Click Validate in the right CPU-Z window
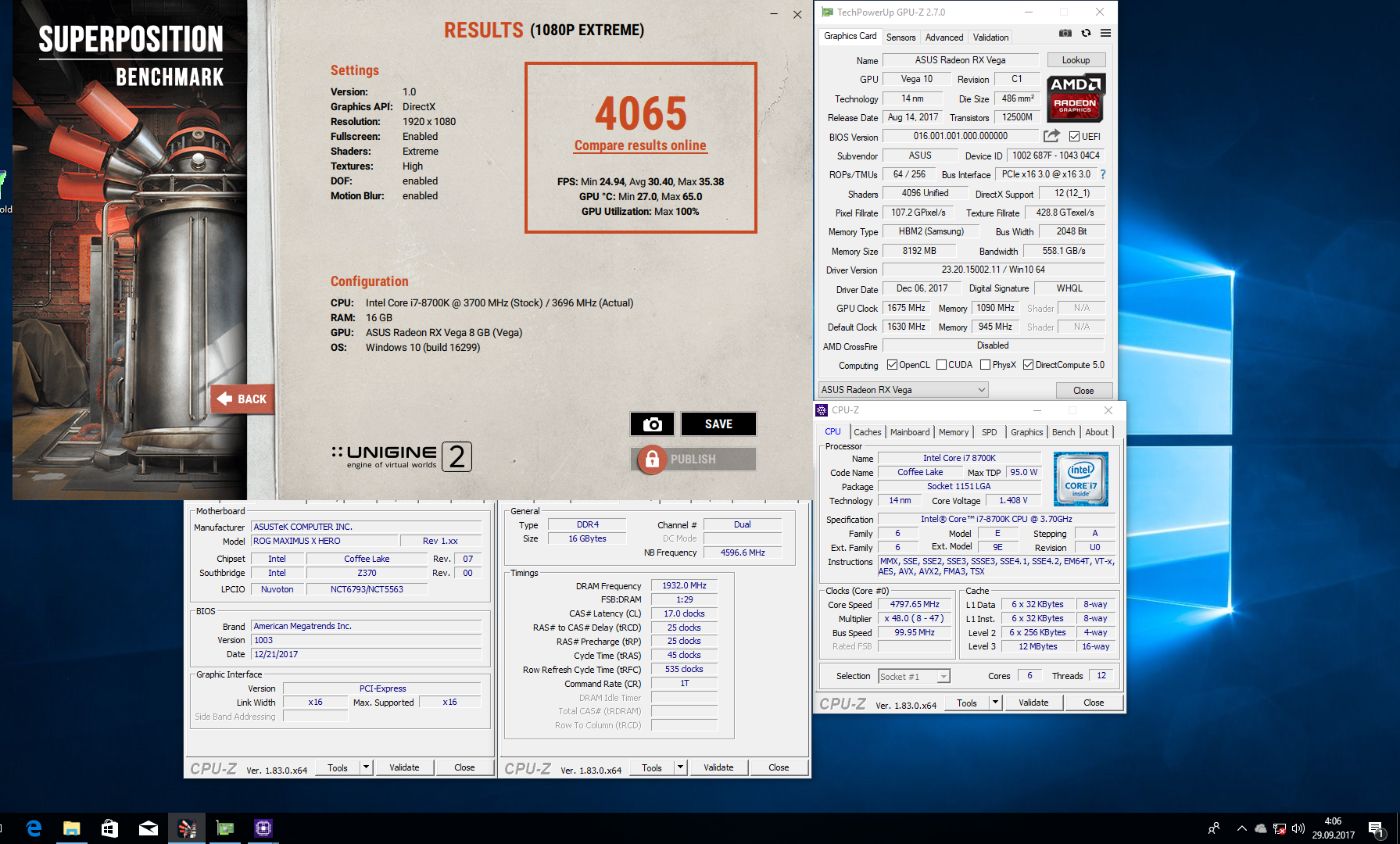 [x=1033, y=703]
